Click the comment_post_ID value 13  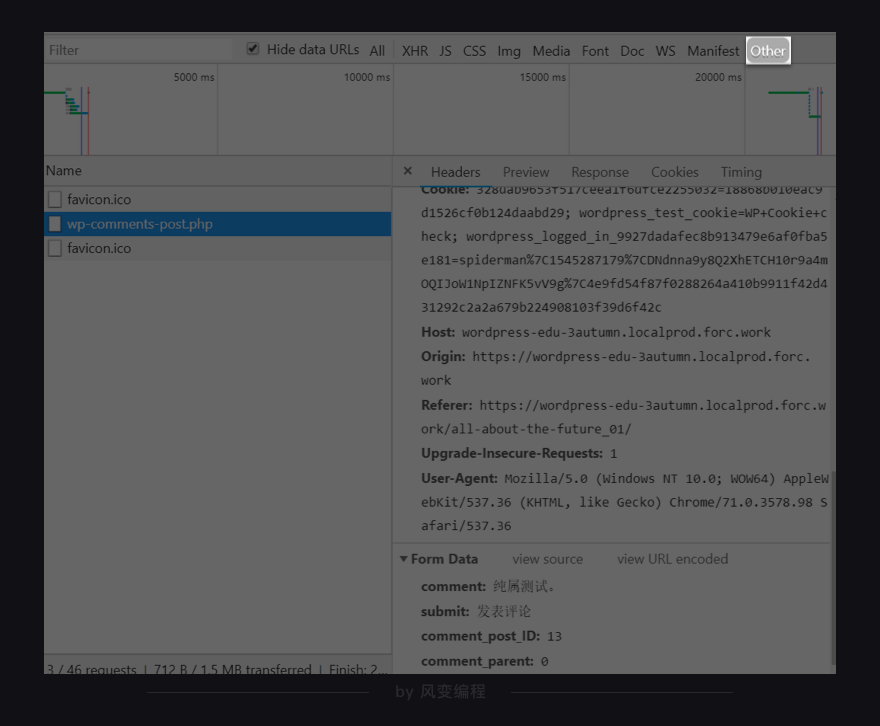click(x=554, y=636)
